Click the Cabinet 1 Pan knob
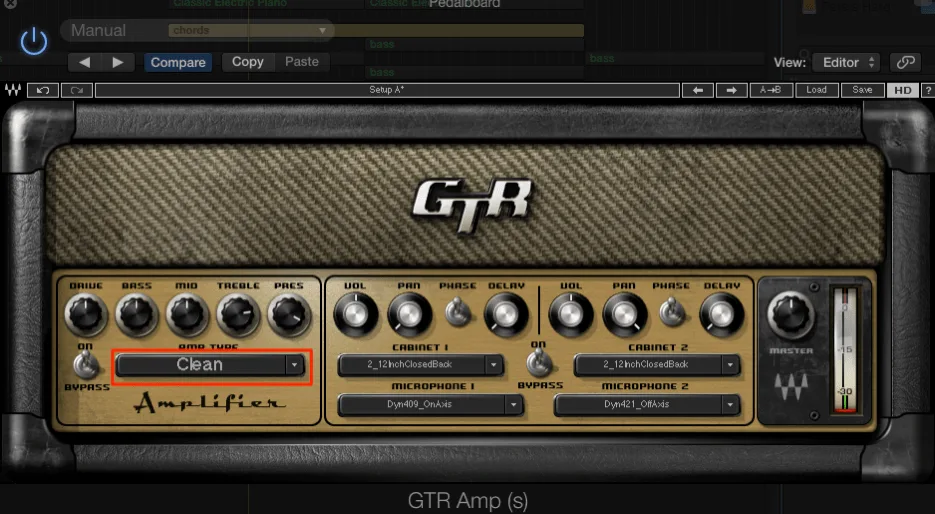This screenshot has width=935, height=514. tap(410, 314)
